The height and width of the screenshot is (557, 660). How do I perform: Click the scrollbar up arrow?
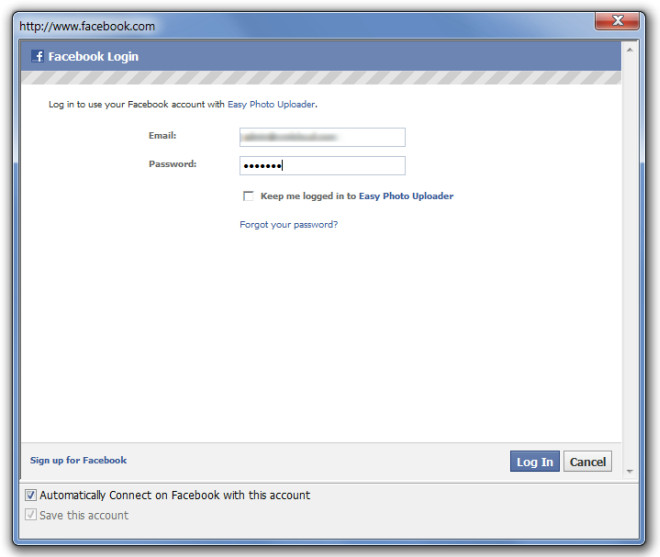click(x=630, y=50)
